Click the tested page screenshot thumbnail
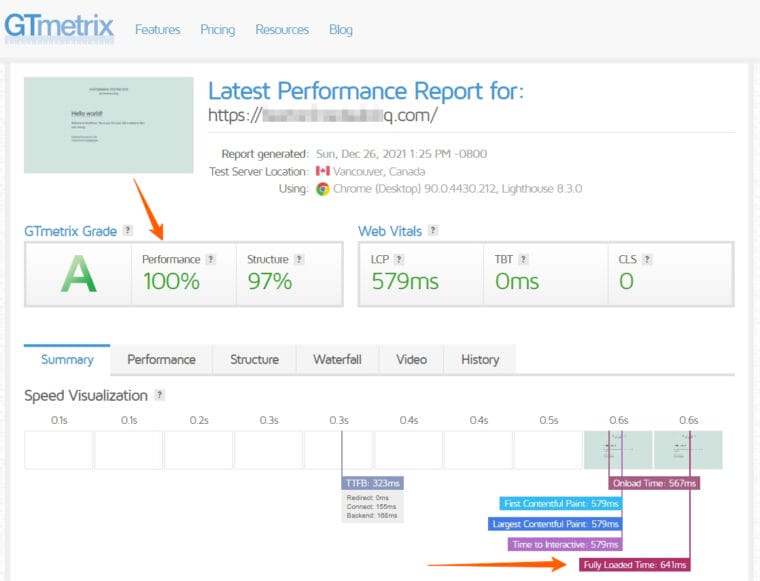 click(109, 124)
